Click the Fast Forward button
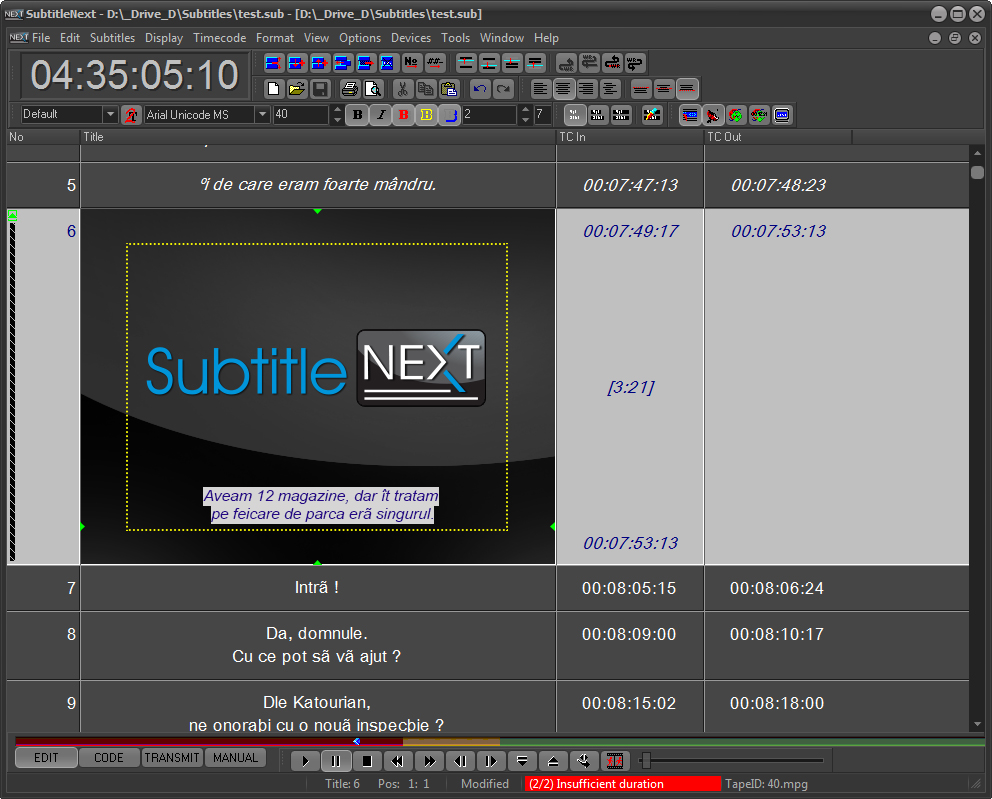Viewport: 992px width, 799px height. [429, 760]
